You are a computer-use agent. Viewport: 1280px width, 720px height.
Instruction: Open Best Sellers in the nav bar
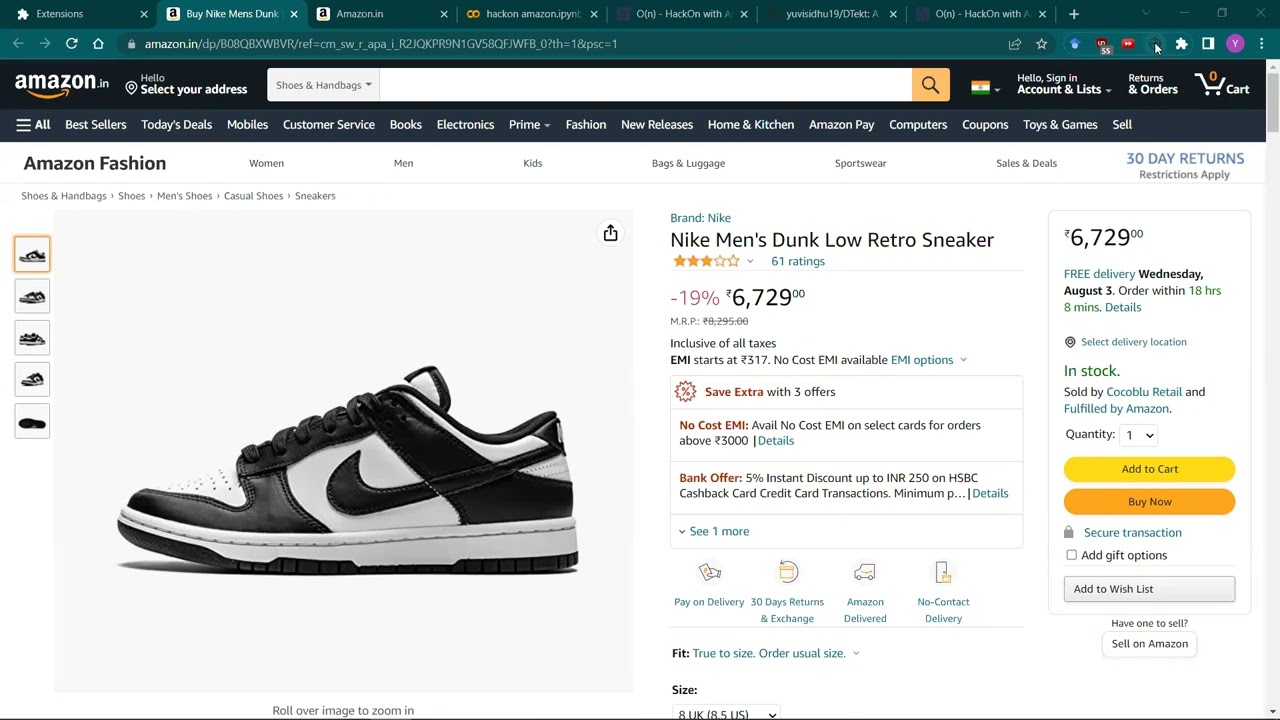96,125
